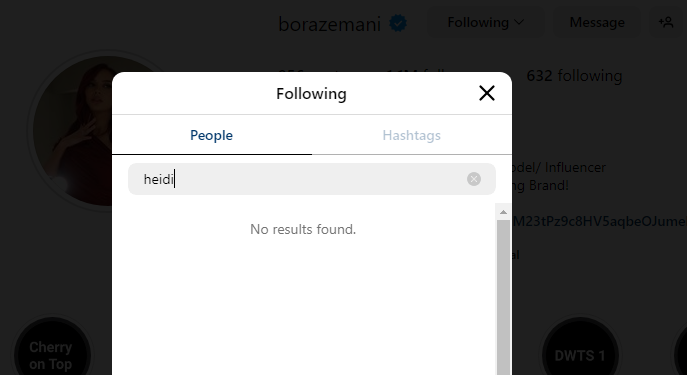687x375 pixels.
Task: Click the No results found message
Action: 303,229
